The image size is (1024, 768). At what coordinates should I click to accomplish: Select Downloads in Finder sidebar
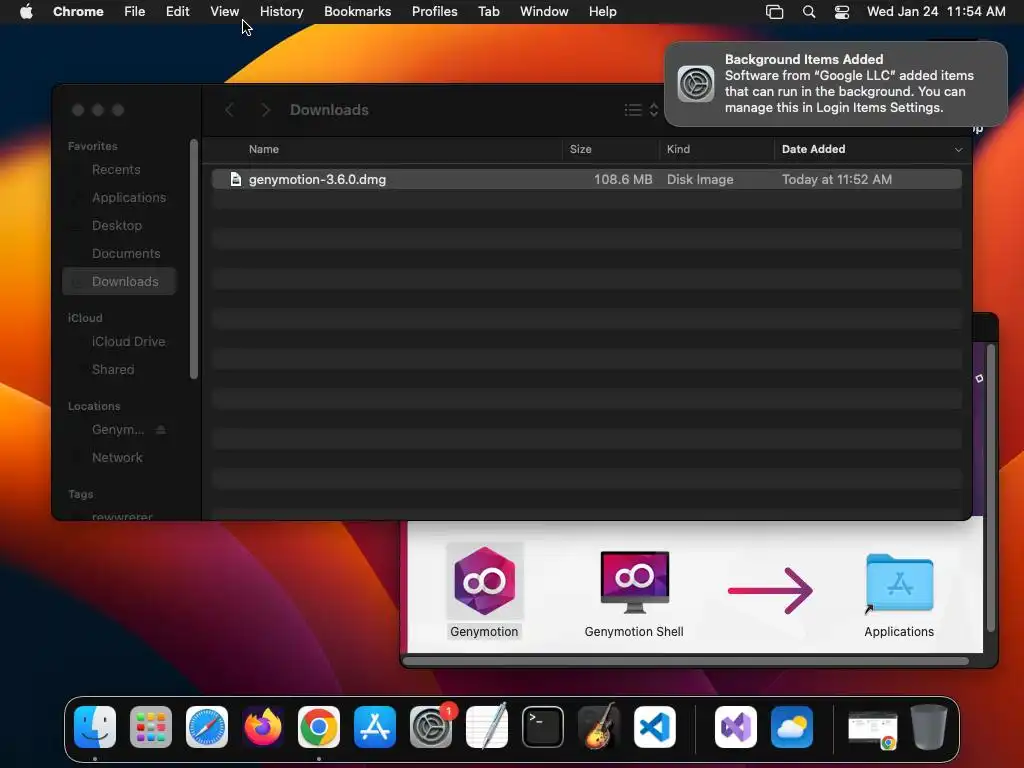tap(120, 281)
